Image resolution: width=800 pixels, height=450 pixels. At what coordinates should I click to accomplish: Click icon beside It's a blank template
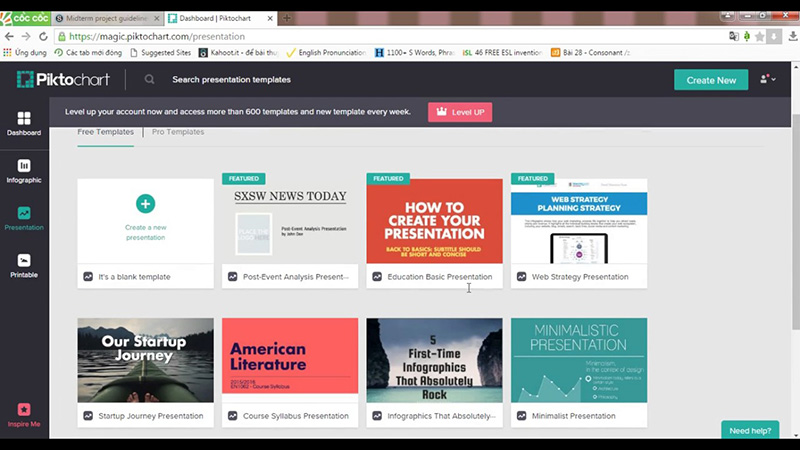click(88, 277)
